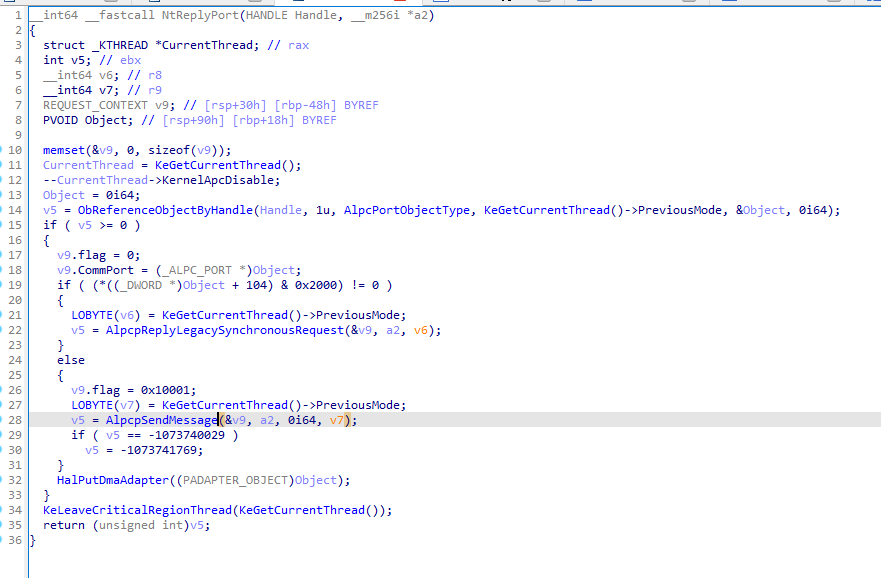
Task: Click the AlpcpSendMessage call on highlighted line
Action: (162, 420)
